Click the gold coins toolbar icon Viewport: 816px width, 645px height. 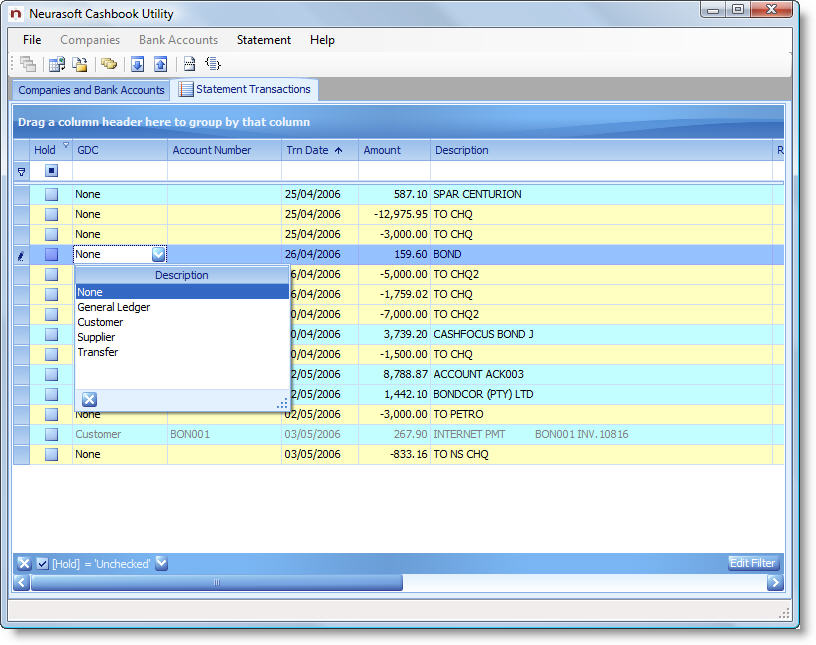109,64
